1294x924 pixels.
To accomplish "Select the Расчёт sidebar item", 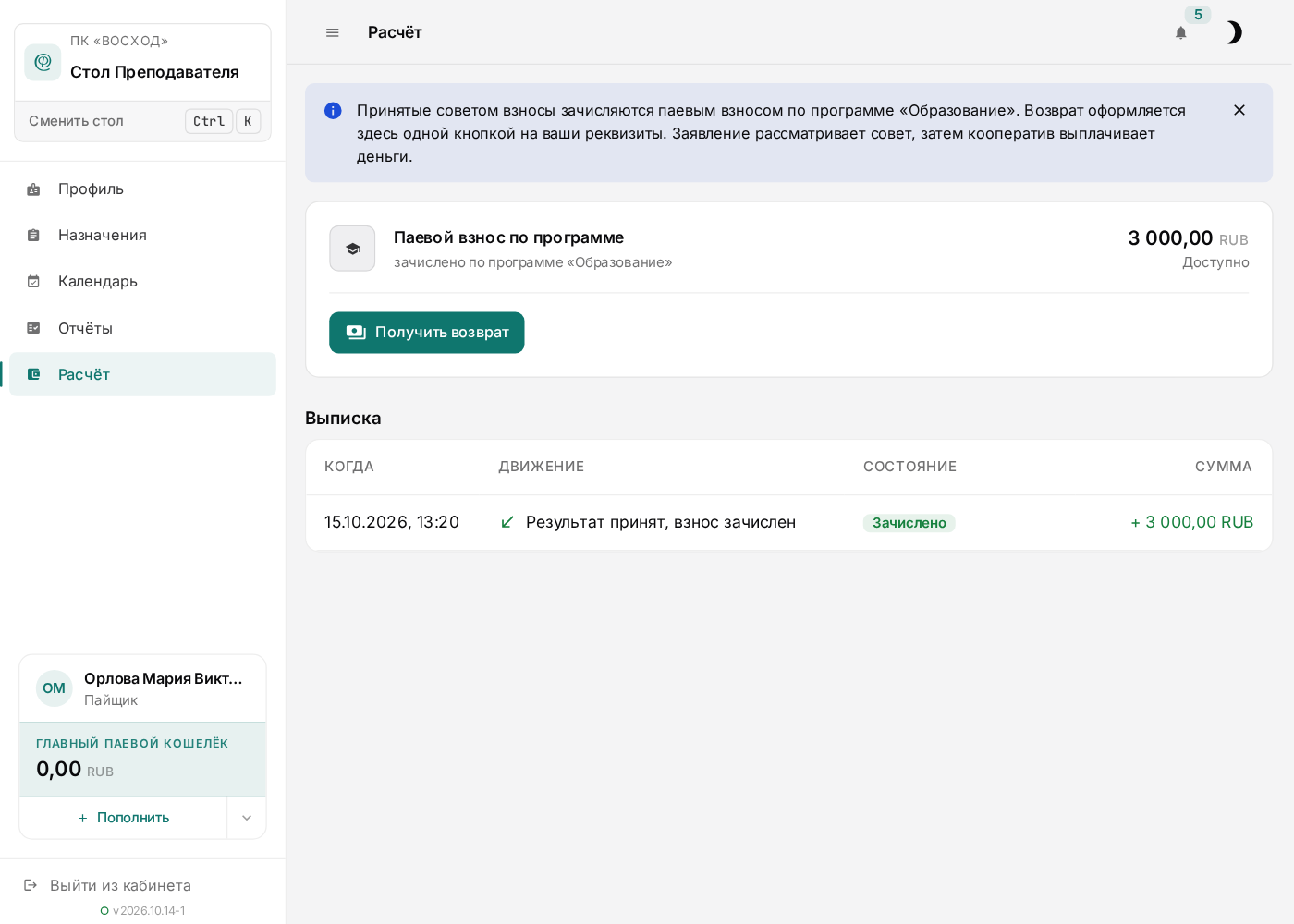I will pyautogui.click(x=142, y=374).
